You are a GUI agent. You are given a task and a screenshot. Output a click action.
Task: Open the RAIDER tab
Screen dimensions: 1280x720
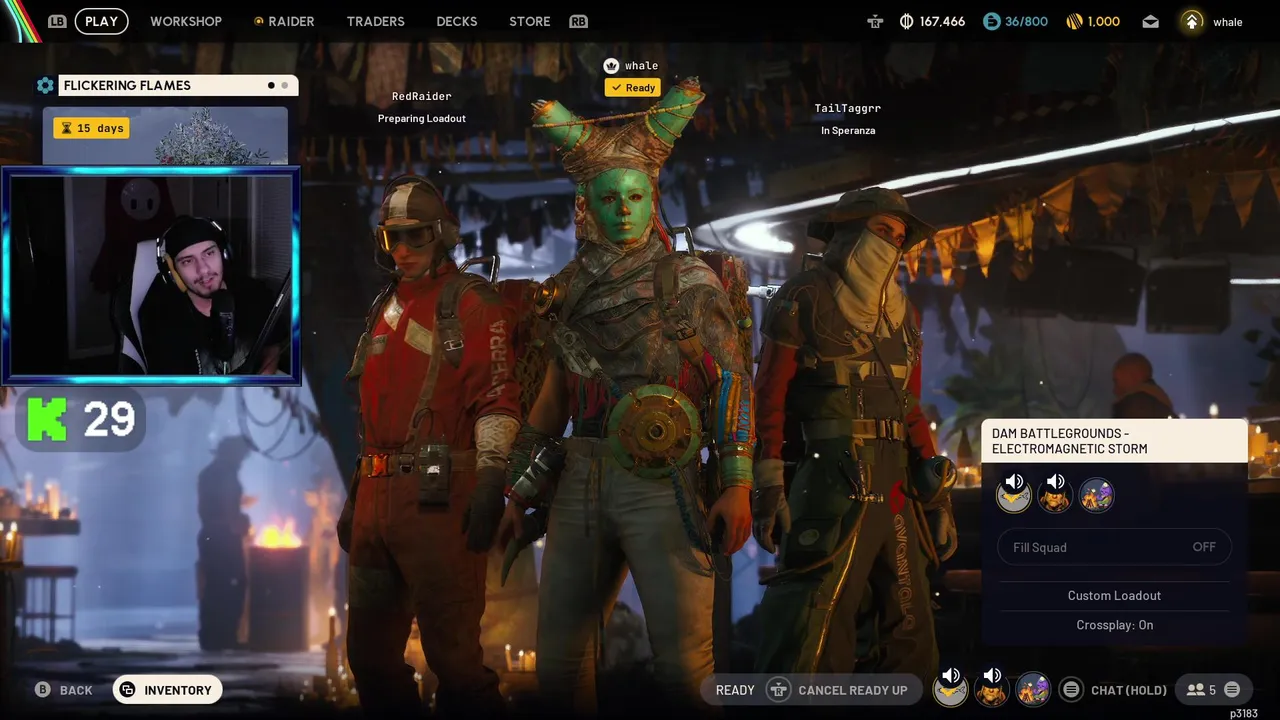(284, 21)
